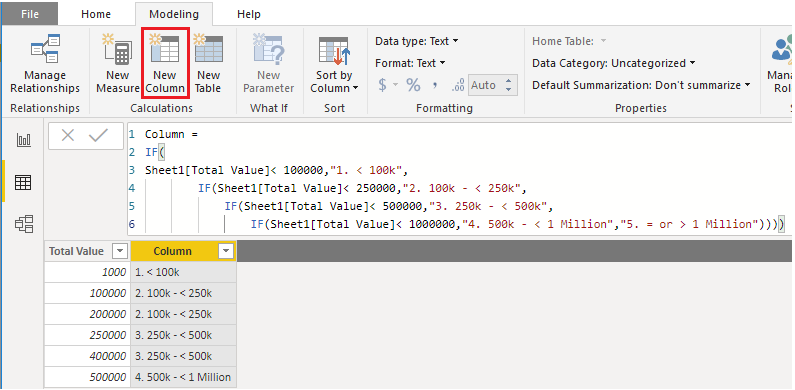Image resolution: width=795 pixels, height=390 pixels.
Task: Click Total Value cell 200000
Action: coord(87,314)
